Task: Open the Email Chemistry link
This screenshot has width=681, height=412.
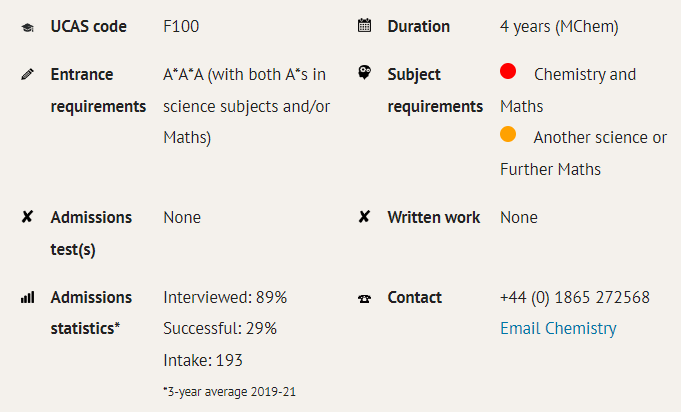Action: 558,329
